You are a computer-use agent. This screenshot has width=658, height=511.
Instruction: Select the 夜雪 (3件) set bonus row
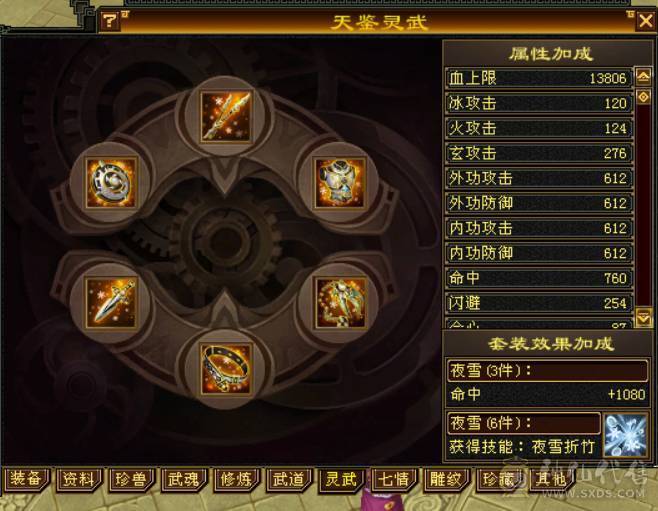[x=547, y=370]
